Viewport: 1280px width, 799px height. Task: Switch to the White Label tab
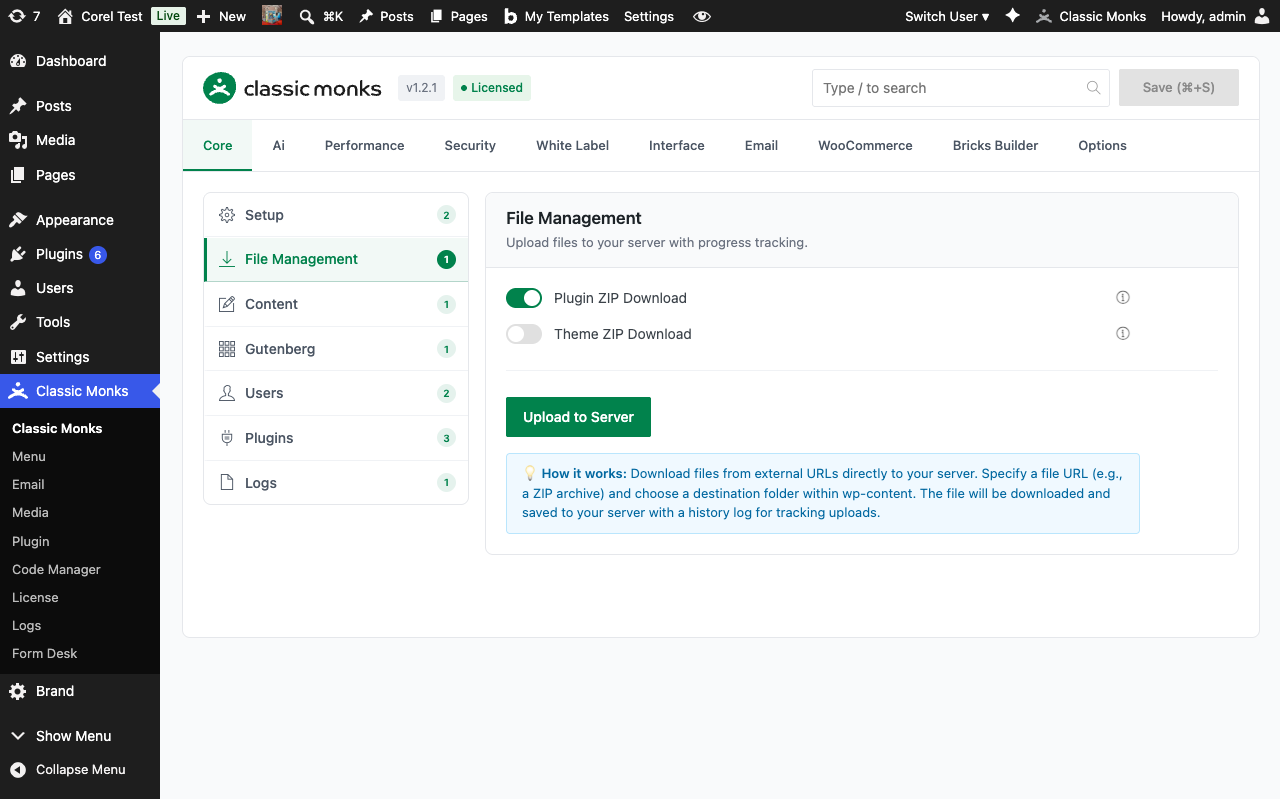pos(572,146)
